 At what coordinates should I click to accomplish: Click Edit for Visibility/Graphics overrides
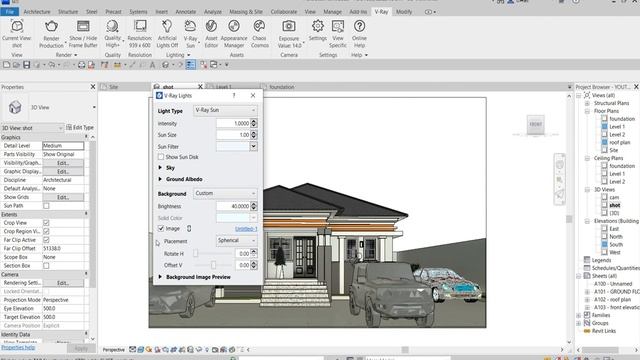pos(63,163)
